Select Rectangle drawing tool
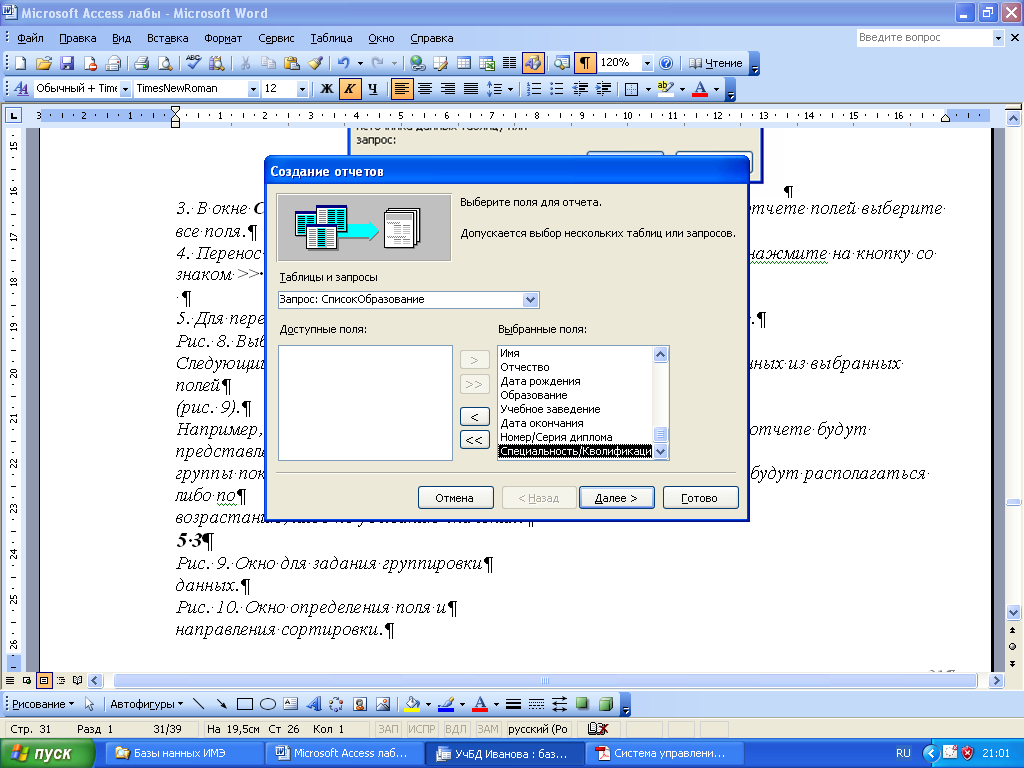Screen dimensions: 1024x768 (245, 704)
